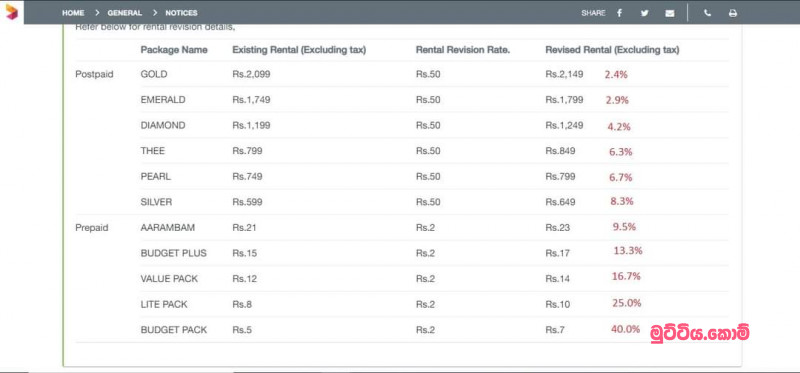
Task: Open HOME breadcrumb link
Action: [73, 13]
